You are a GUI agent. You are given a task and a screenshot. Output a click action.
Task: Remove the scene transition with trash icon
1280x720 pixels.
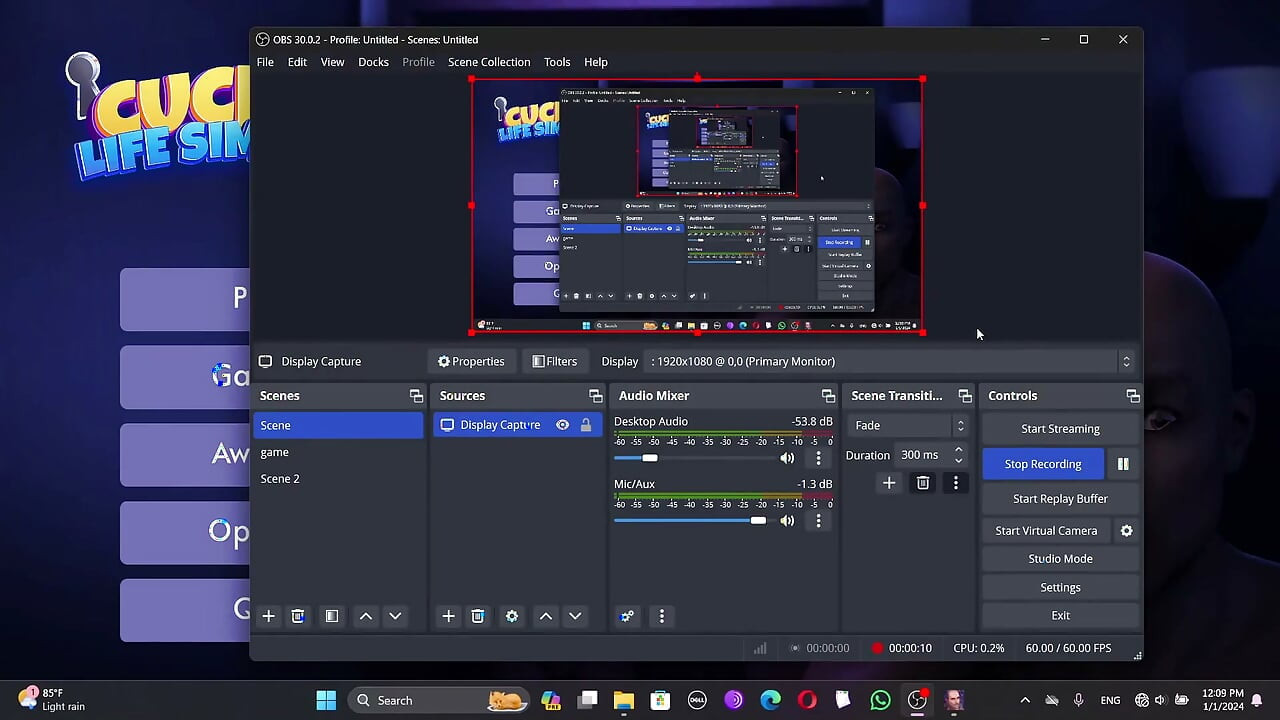(923, 483)
